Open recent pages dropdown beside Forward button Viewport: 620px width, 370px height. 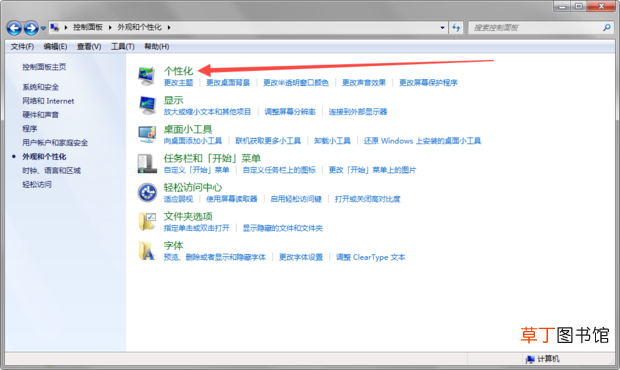click(x=43, y=28)
